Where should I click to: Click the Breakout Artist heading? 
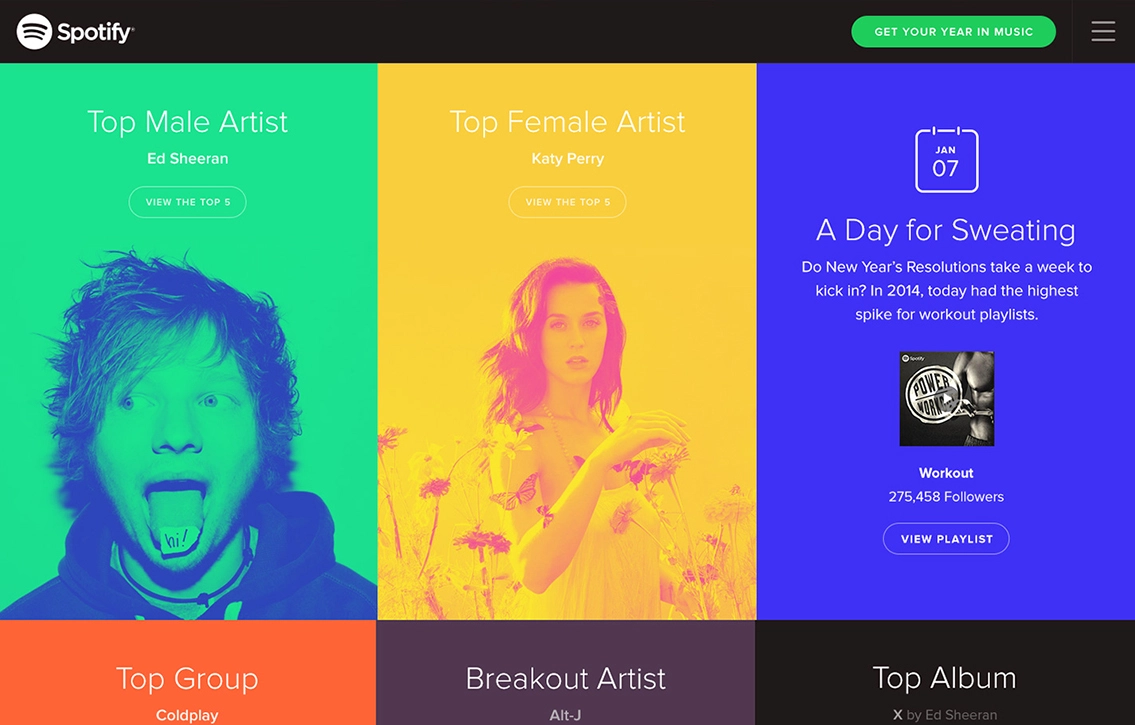[x=565, y=679]
